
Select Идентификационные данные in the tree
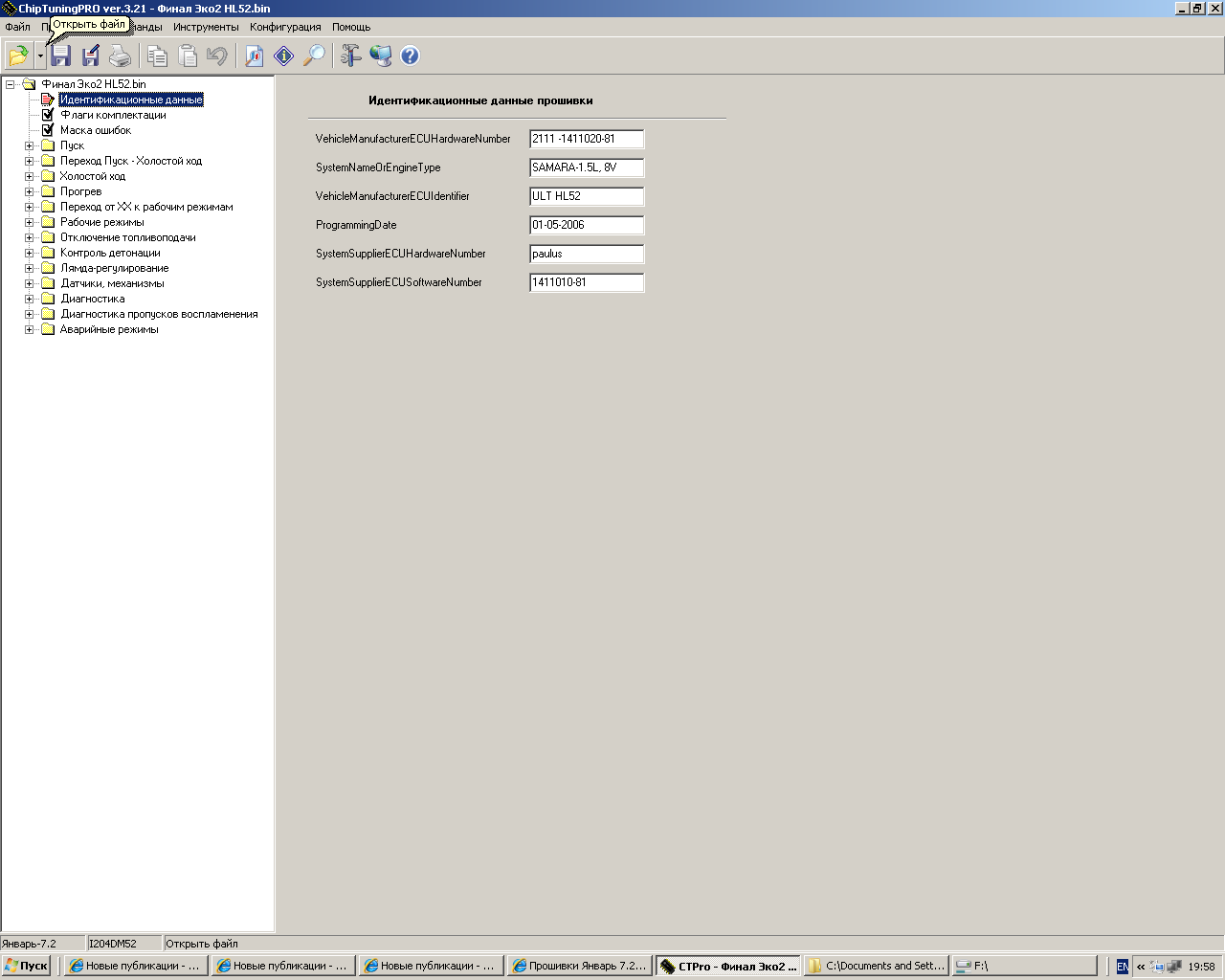[x=131, y=100]
